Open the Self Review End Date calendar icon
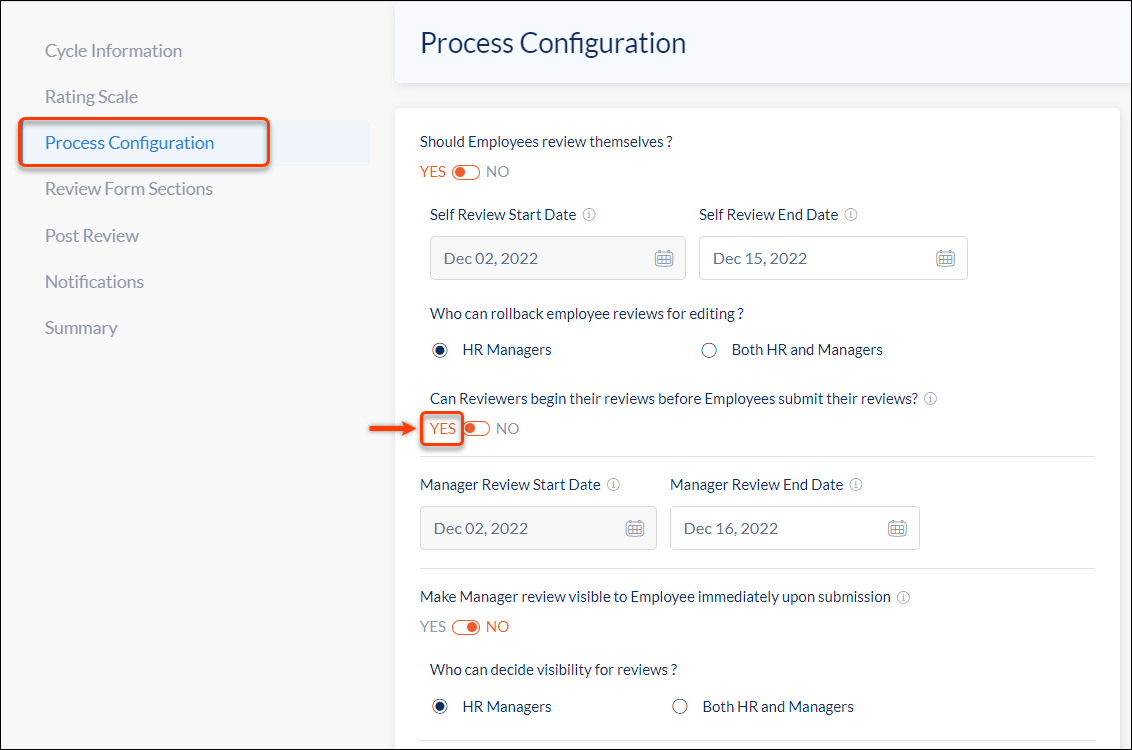 (945, 258)
